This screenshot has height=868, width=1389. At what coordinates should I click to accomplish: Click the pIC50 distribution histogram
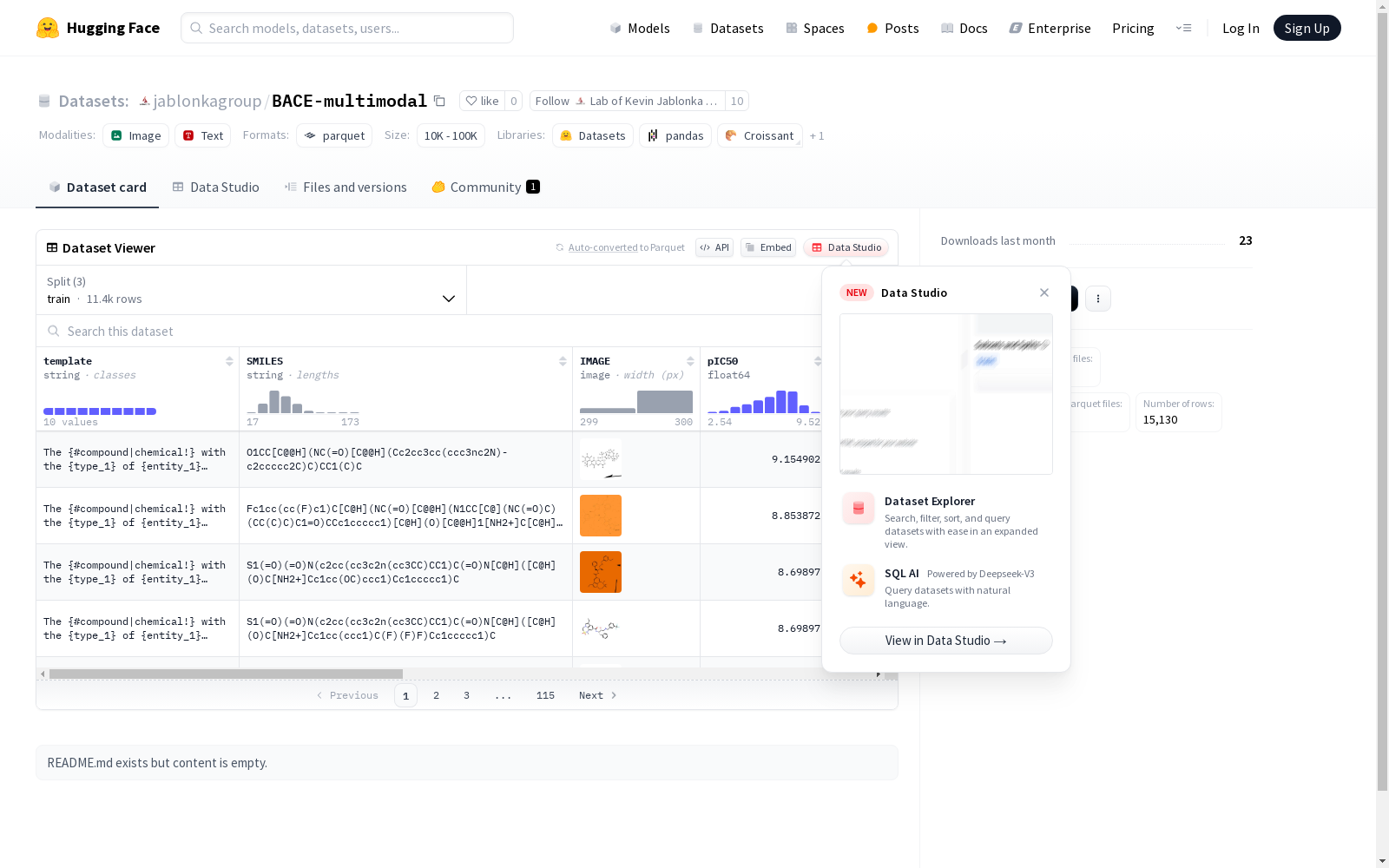click(x=764, y=402)
